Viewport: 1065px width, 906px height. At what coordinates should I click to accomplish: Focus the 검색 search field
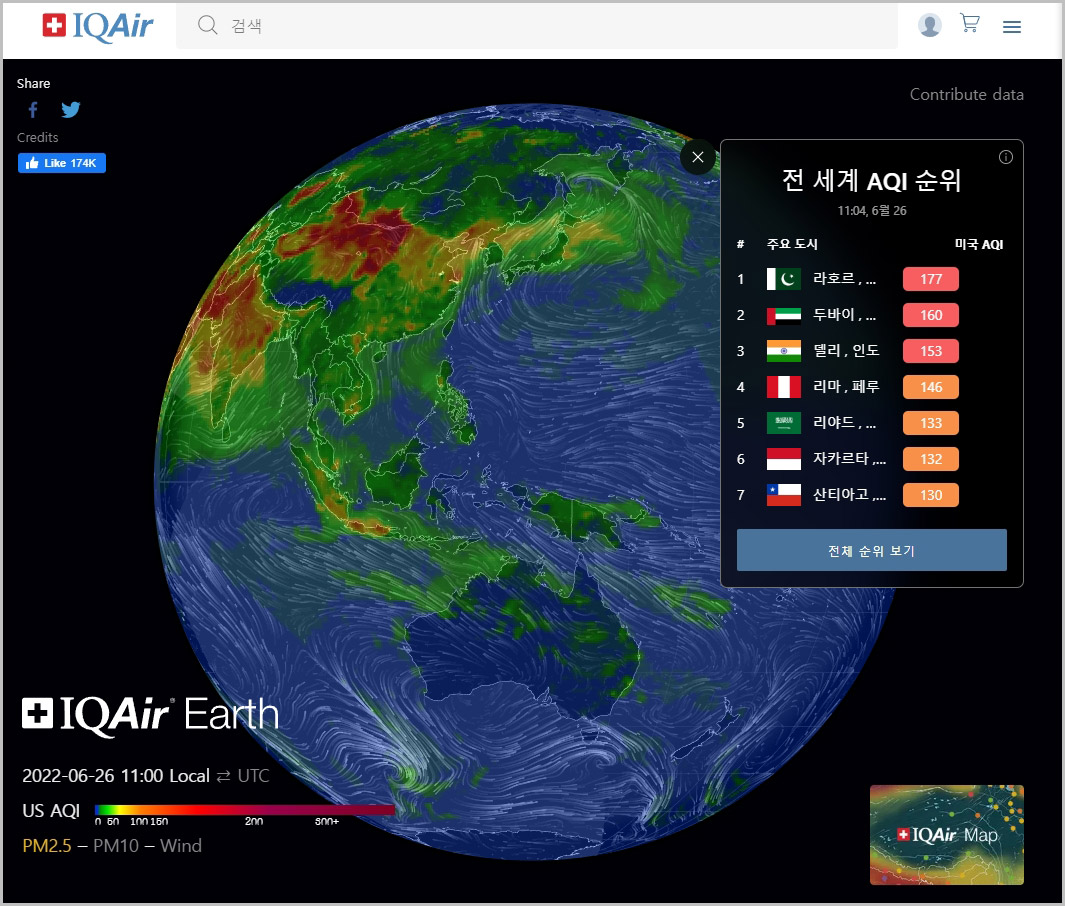[537, 26]
